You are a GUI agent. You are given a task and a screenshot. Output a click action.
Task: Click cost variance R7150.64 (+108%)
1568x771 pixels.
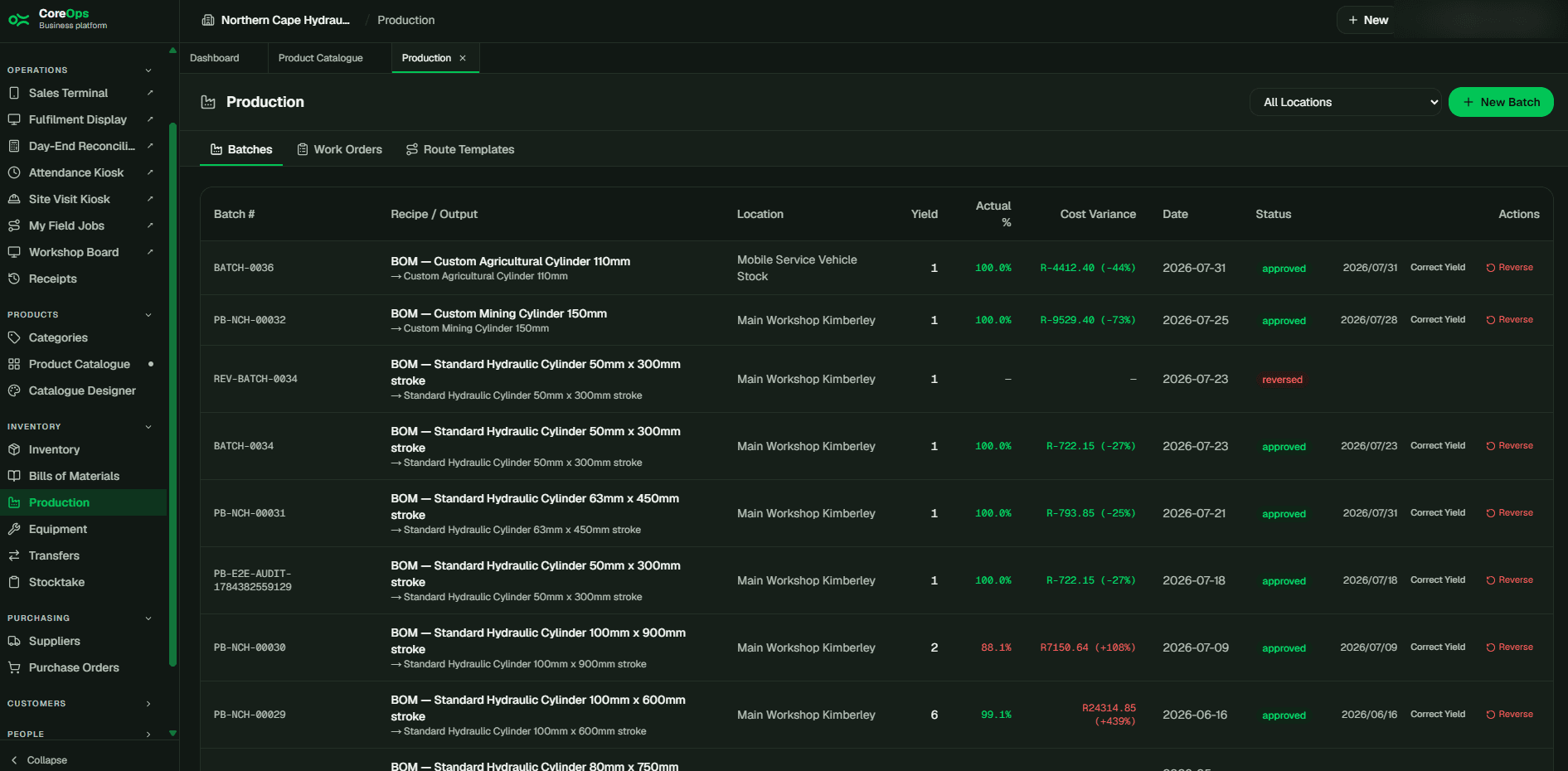[x=1088, y=647]
